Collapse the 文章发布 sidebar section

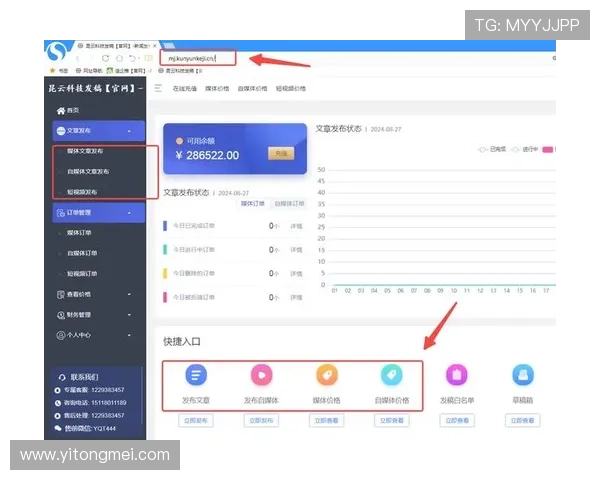(x=129, y=131)
